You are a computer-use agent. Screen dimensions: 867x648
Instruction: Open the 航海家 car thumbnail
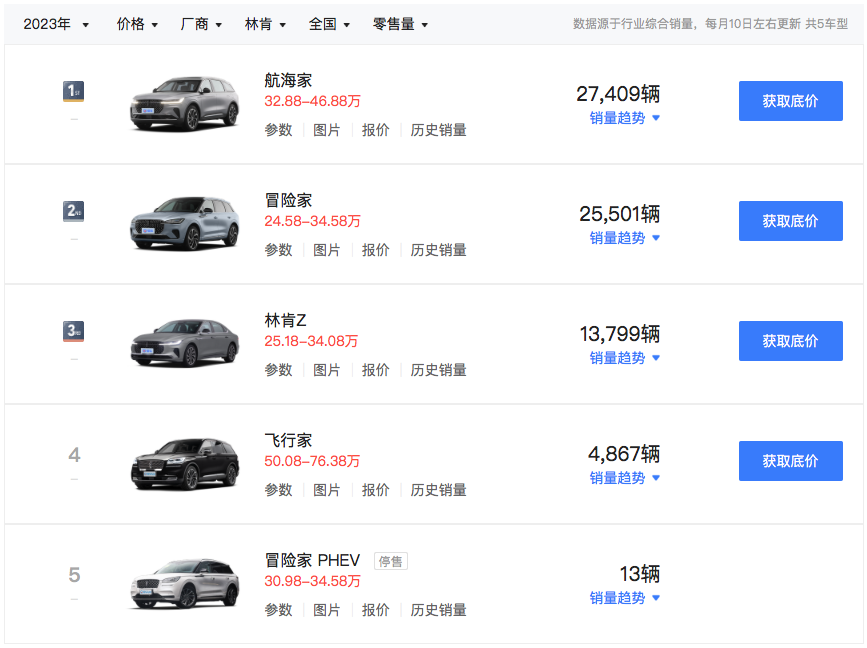point(185,104)
